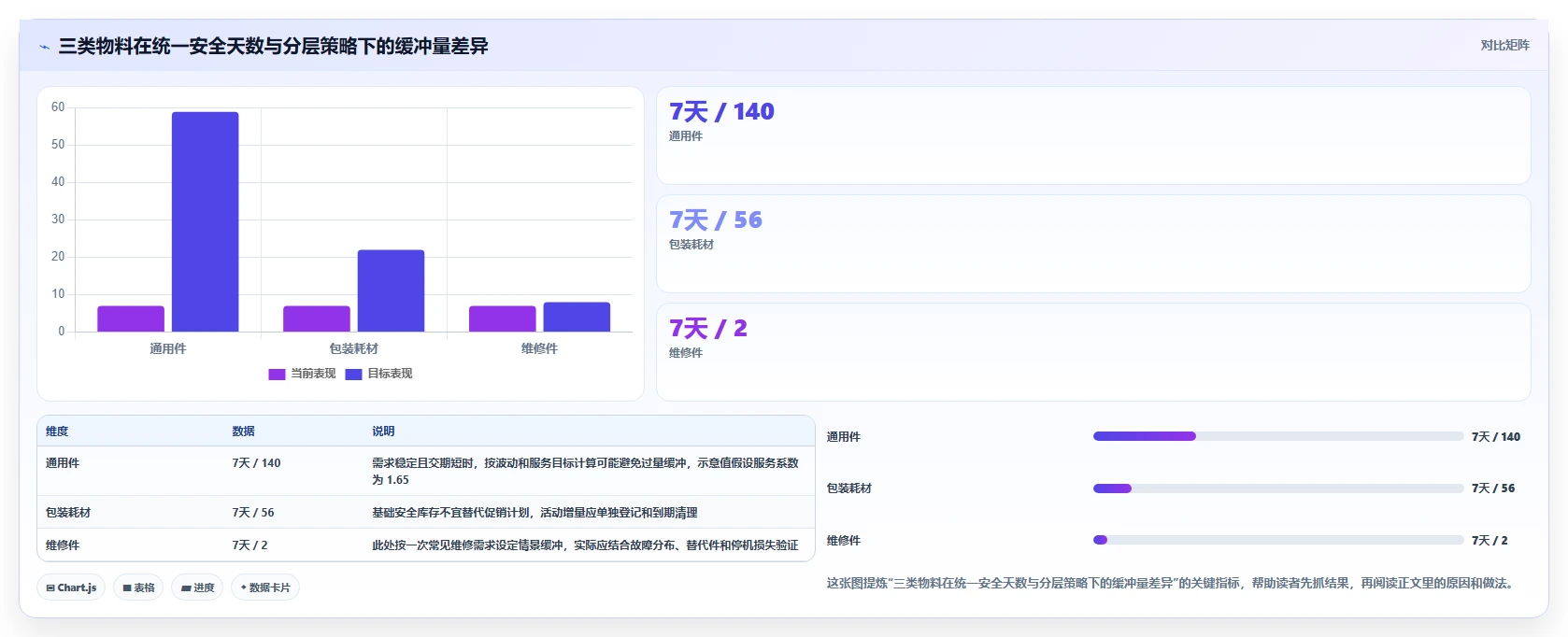This screenshot has width=1568, height=637.
Task: Toggle the 当前表现 legend entry
Action: click(x=302, y=374)
